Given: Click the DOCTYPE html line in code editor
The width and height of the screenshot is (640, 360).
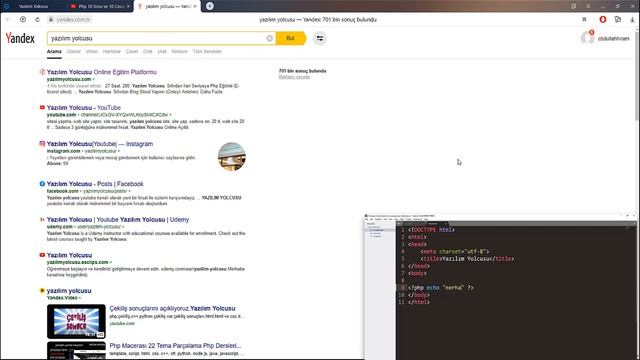Looking at the screenshot, I should [431, 230].
